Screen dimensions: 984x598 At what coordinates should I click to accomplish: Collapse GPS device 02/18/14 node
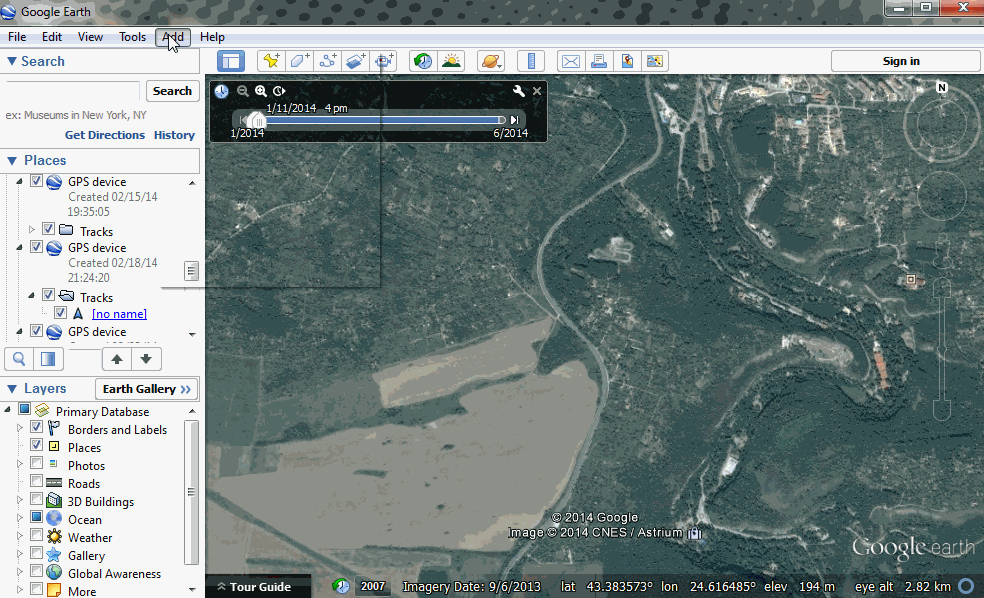[19, 247]
